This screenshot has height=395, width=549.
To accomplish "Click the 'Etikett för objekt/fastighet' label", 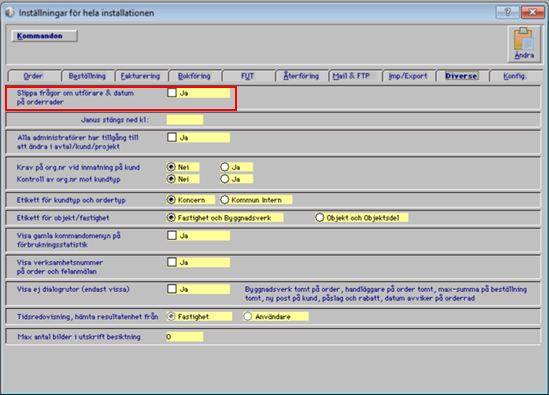I will pyautogui.click(x=63, y=218).
